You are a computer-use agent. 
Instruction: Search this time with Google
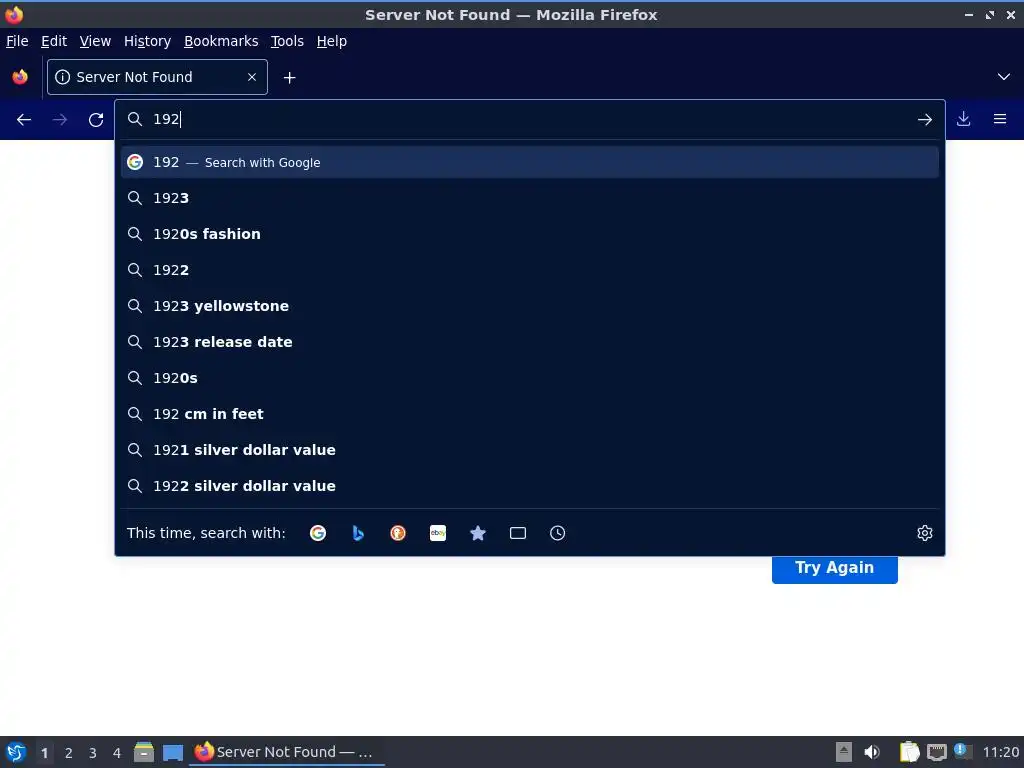(x=318, y=533)
